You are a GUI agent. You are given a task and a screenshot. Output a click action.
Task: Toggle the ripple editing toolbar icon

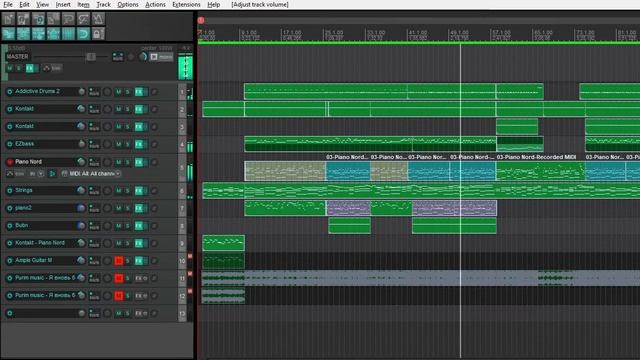[x=38, y=33]
